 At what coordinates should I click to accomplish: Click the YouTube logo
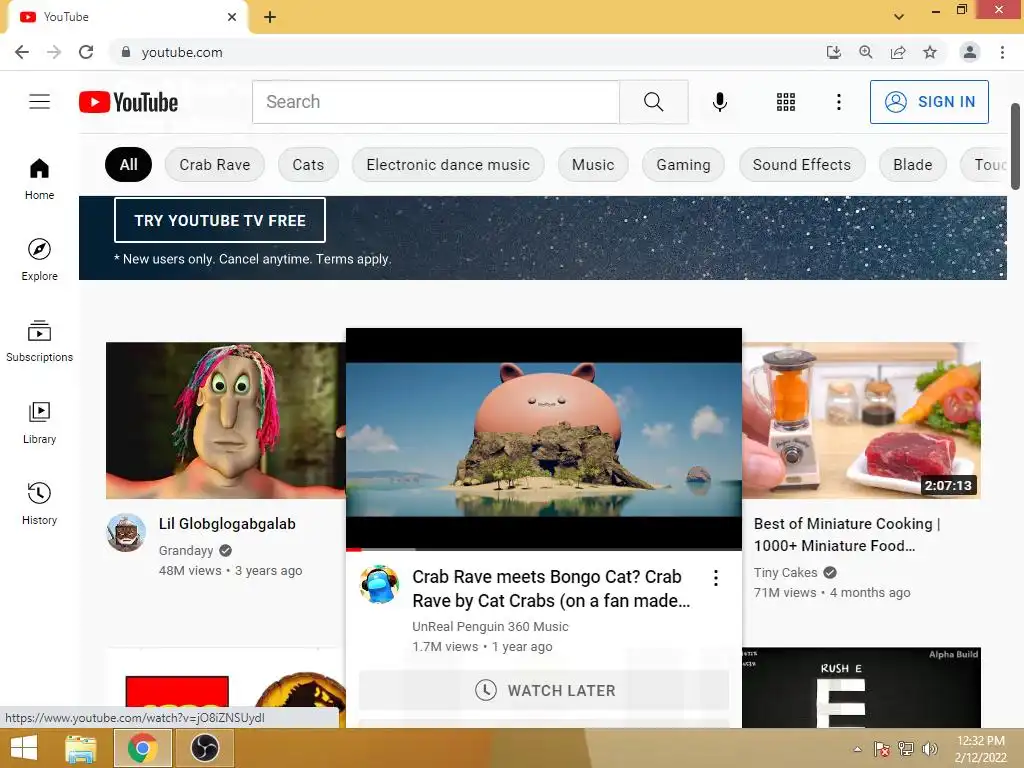click(129, 102)
